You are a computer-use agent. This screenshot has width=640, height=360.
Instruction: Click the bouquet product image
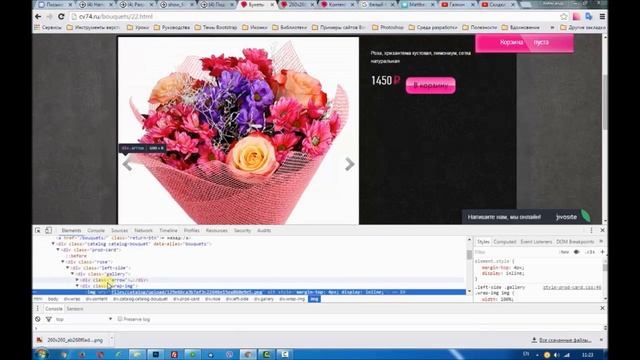(238, 131)
